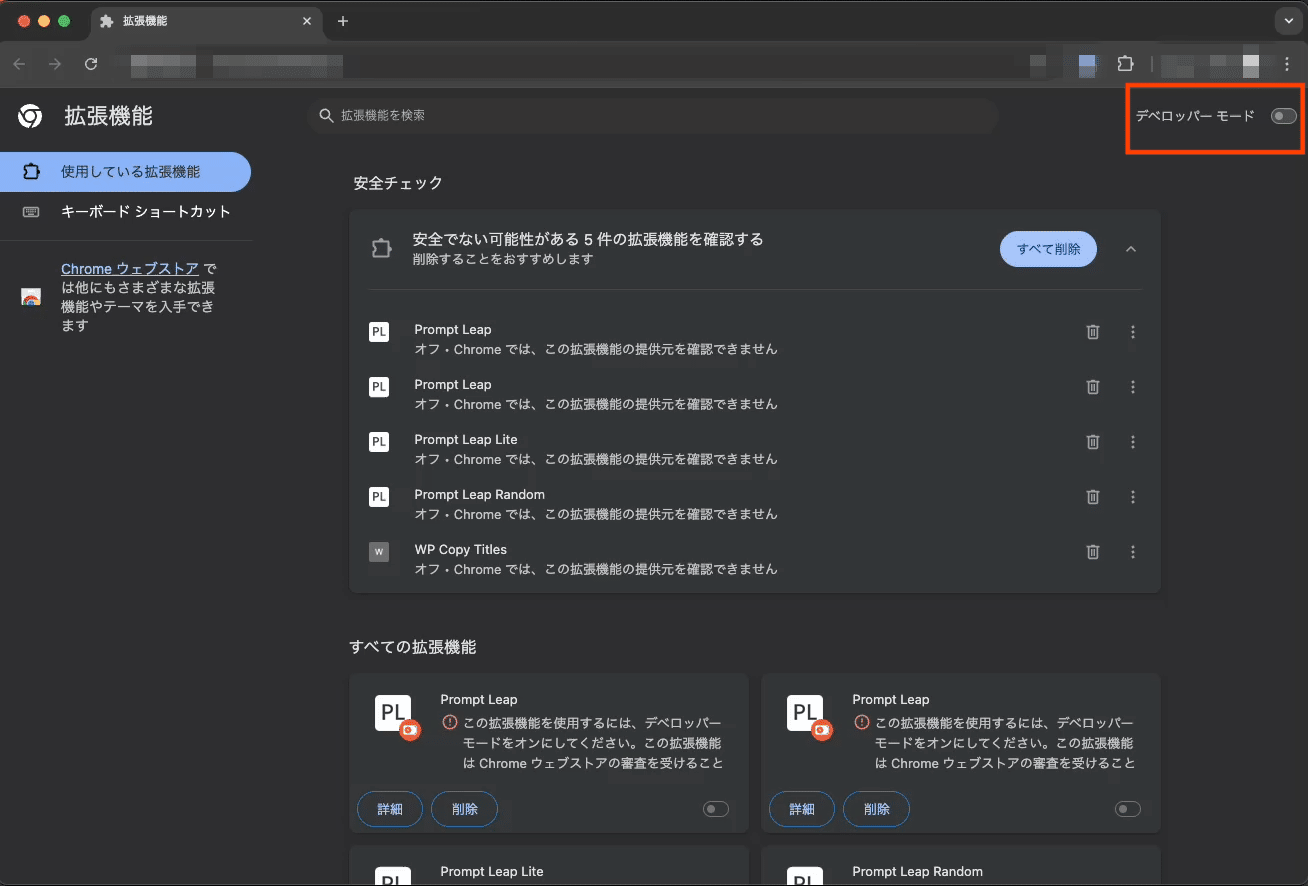Reload the page with refresh icon

[x=91, y=64]
